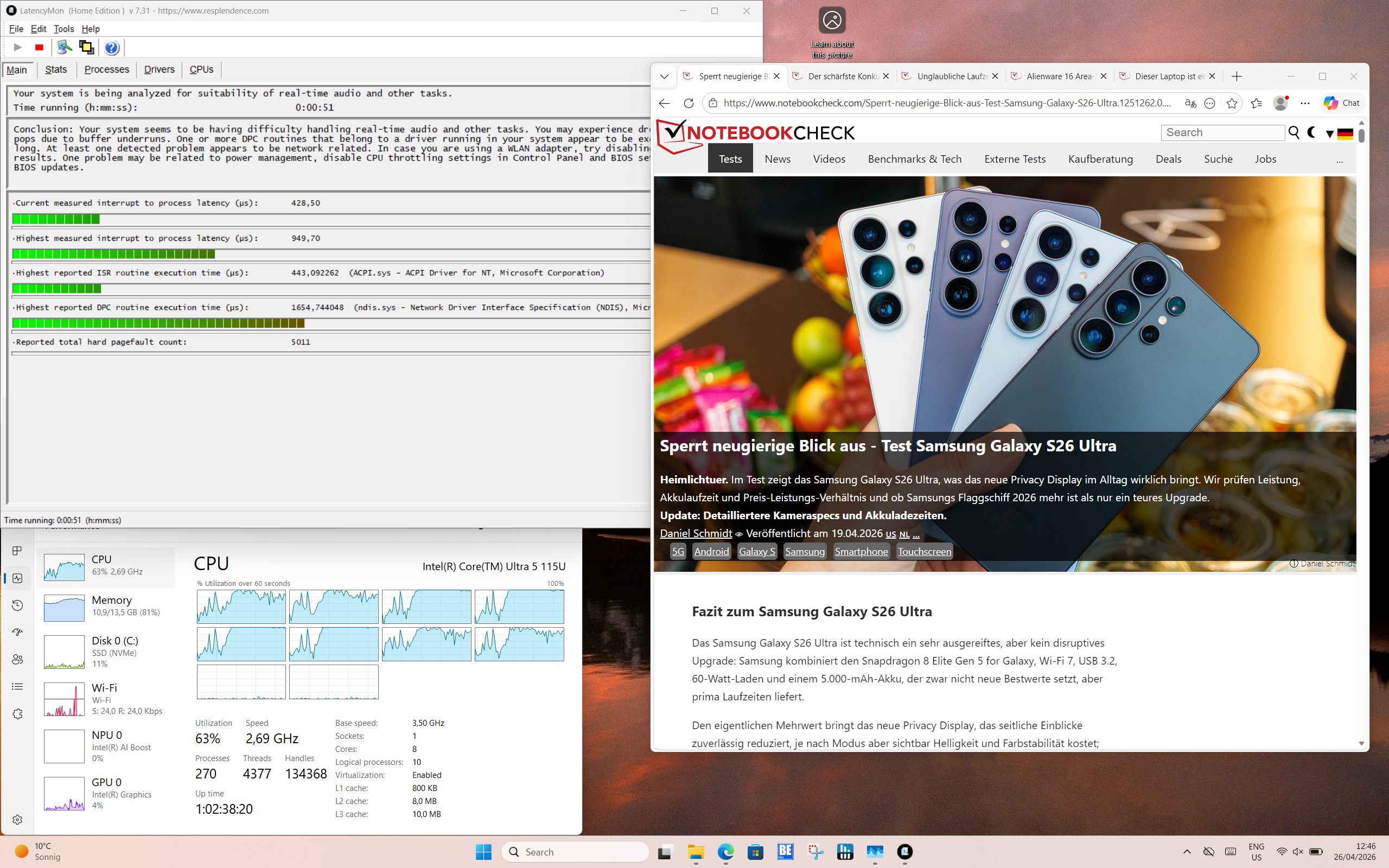Switch to the Drivers tab

point(159,69)
